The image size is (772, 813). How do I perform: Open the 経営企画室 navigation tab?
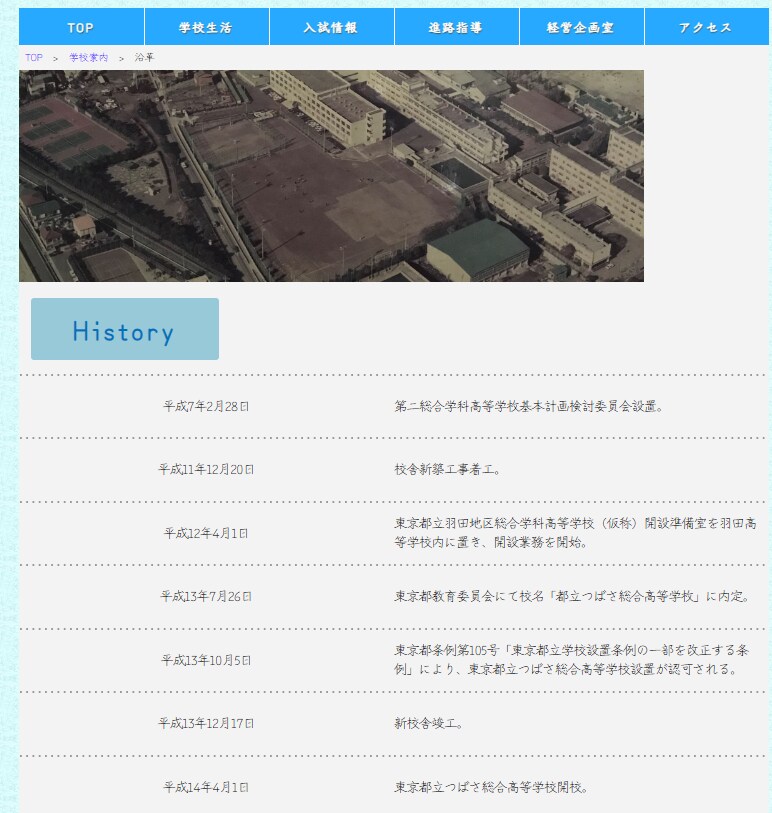582,27
